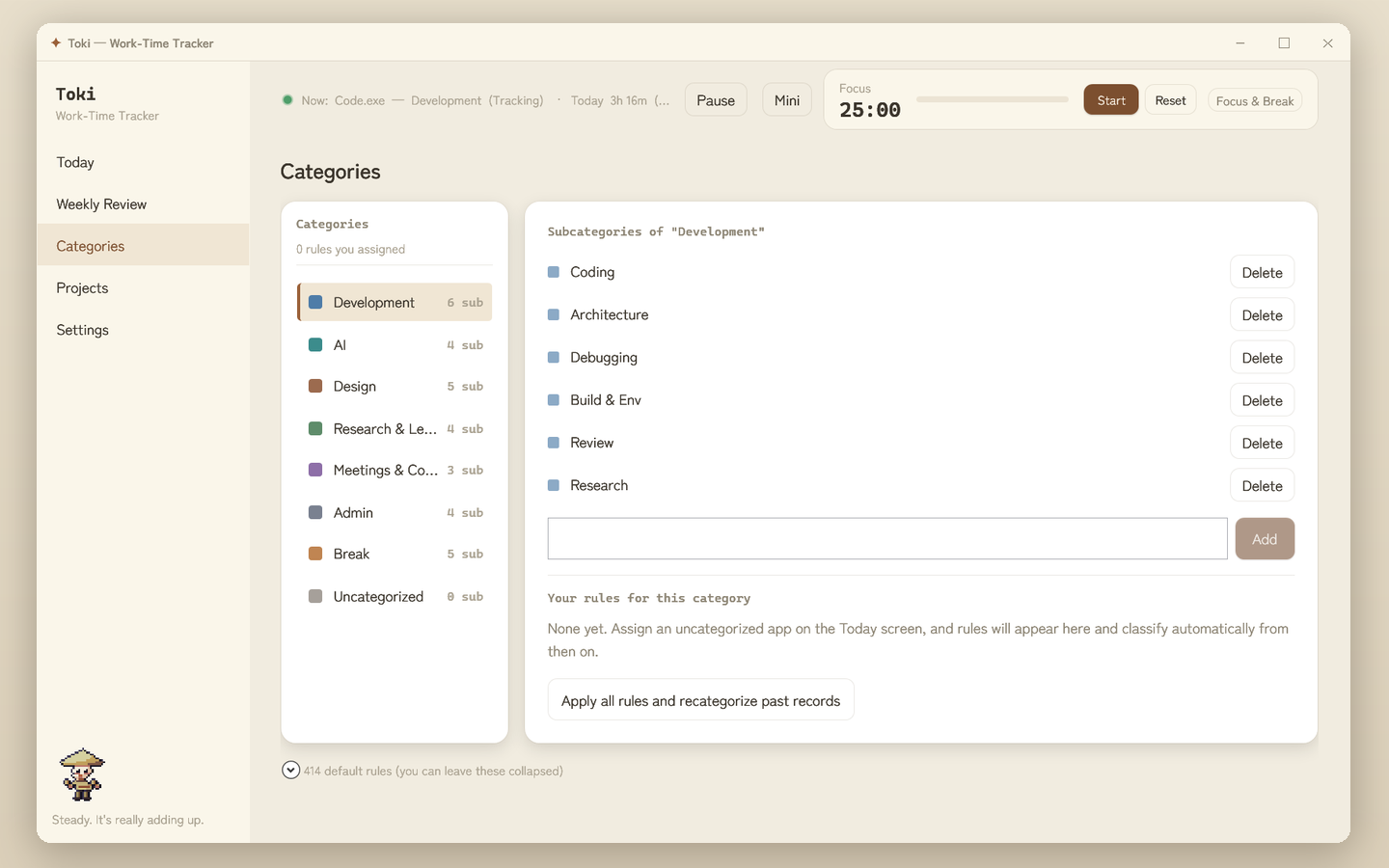Apply all rules and recategorize past records

coord(700,700)
